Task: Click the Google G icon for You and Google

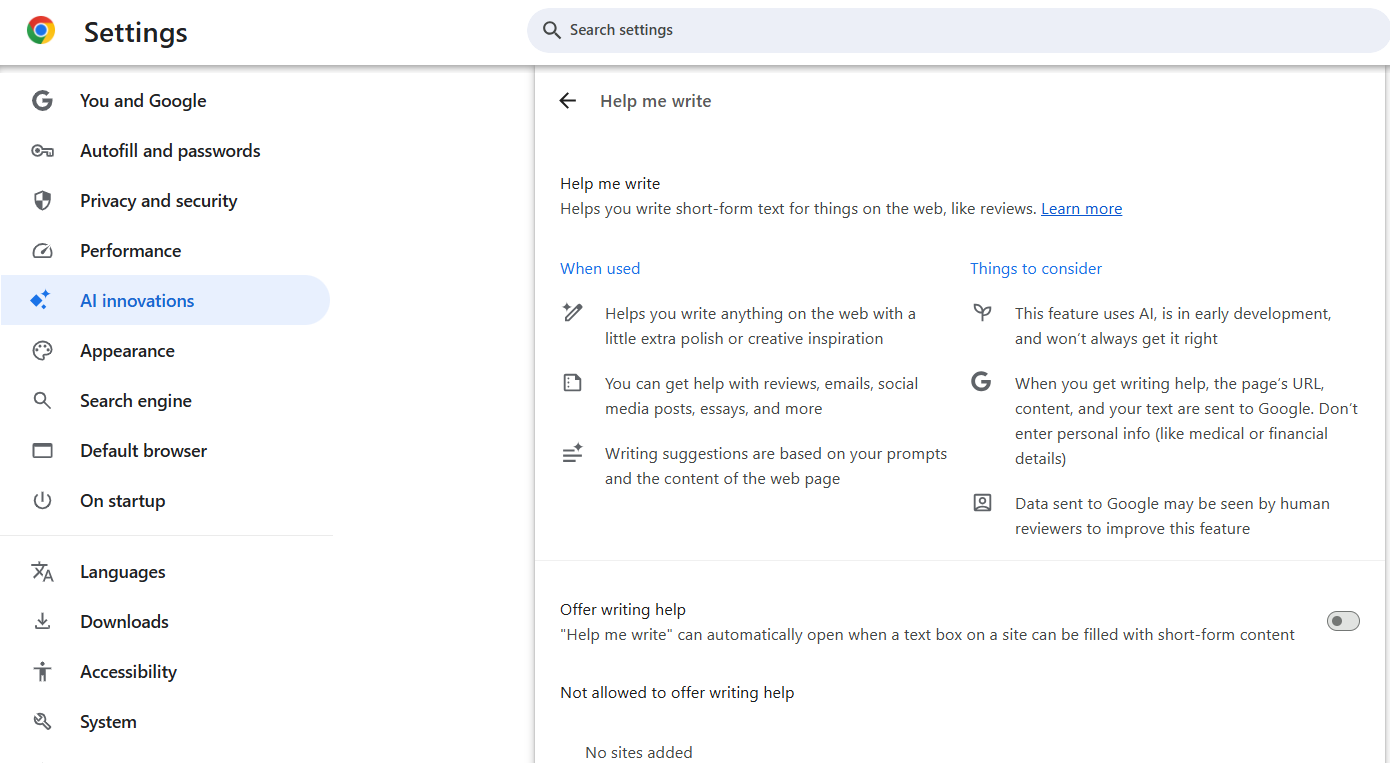Action: pyautogui.click(x=42, y=101)
